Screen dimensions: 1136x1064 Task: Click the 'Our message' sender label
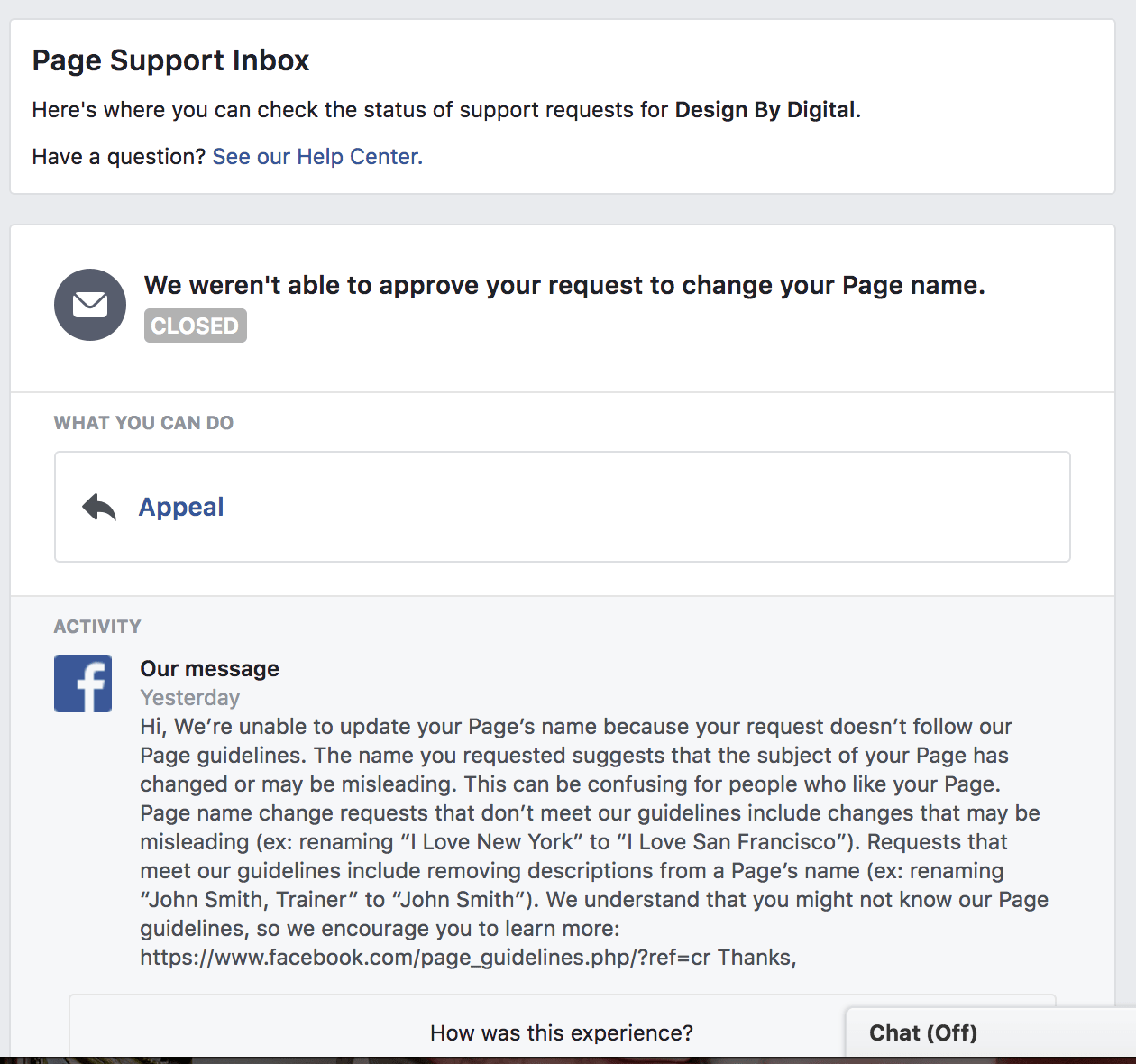(x=209, y=669)
